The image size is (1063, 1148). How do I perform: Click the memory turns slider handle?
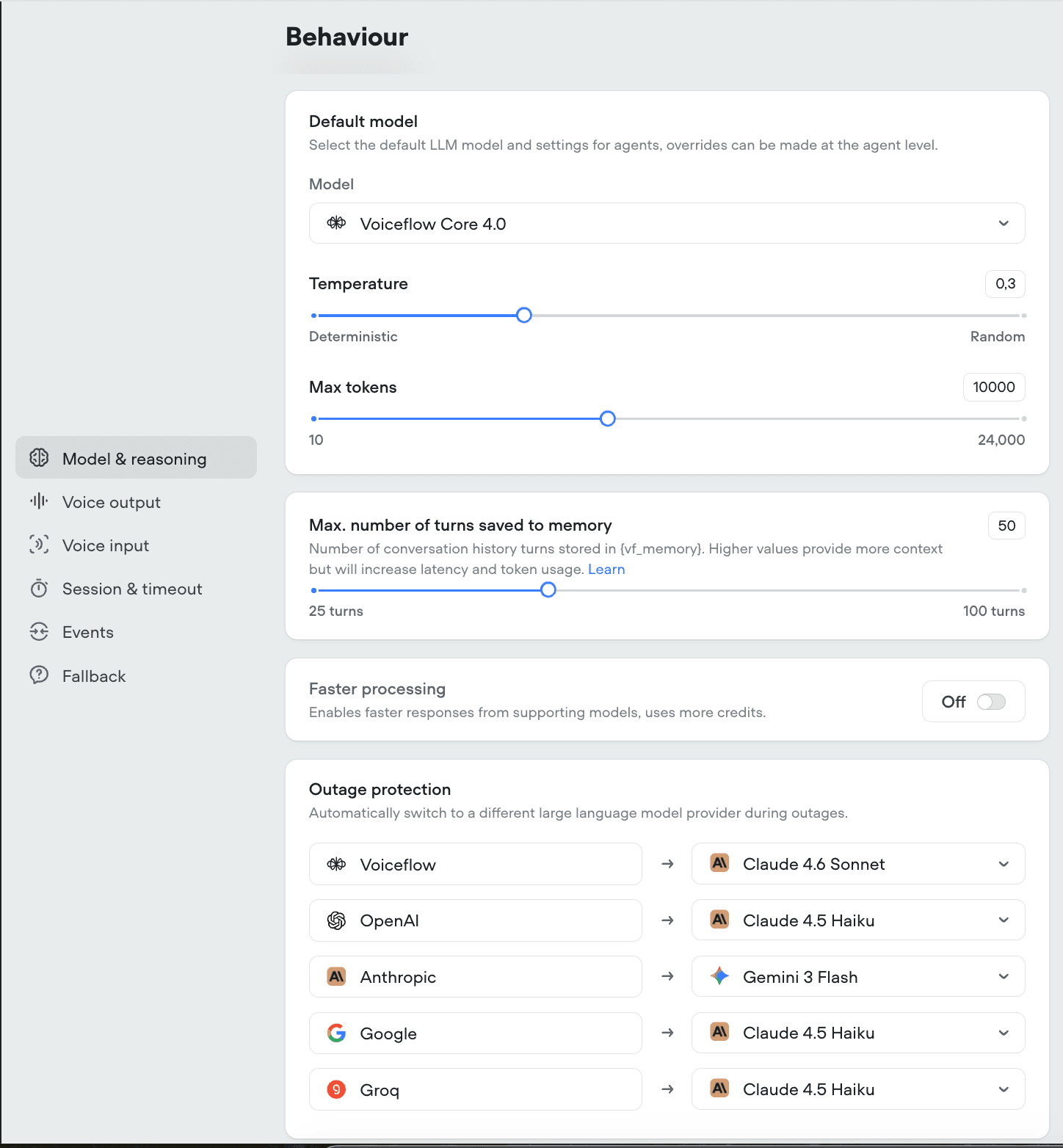[x=548, y=590]
